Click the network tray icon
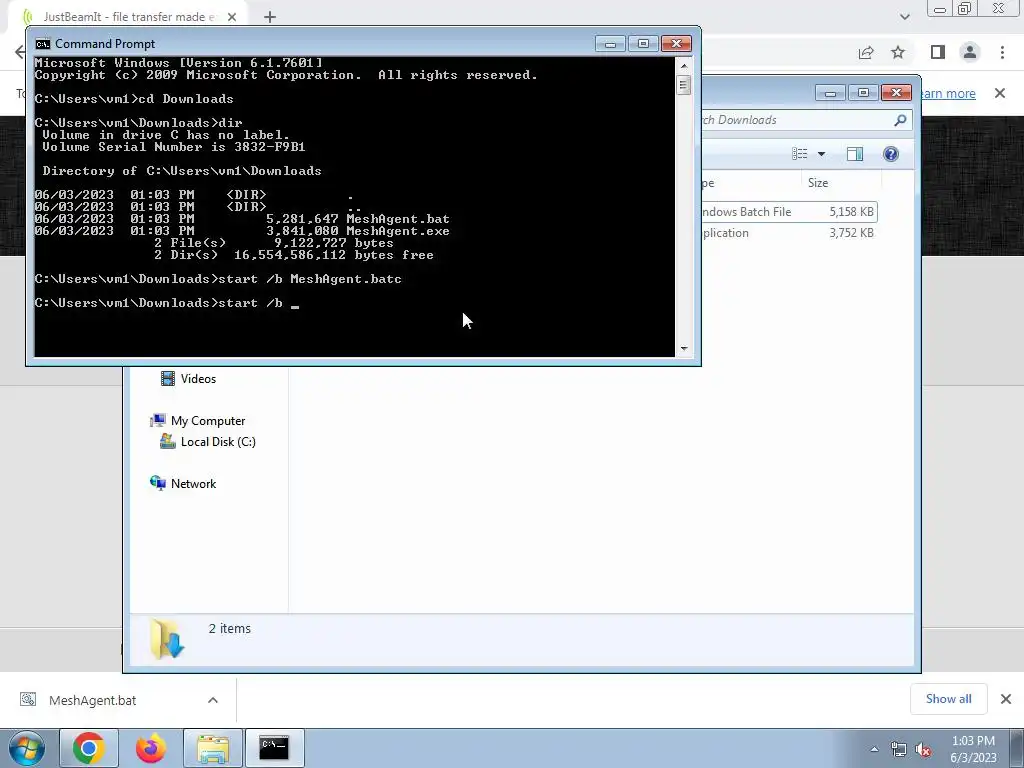 pyautogui.click(x=899, y=749)
